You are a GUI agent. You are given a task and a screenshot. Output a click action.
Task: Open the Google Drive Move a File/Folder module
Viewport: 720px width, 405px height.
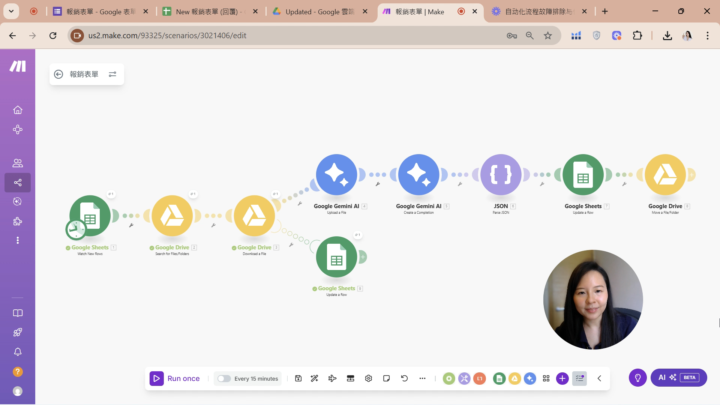tap(665, 174)
